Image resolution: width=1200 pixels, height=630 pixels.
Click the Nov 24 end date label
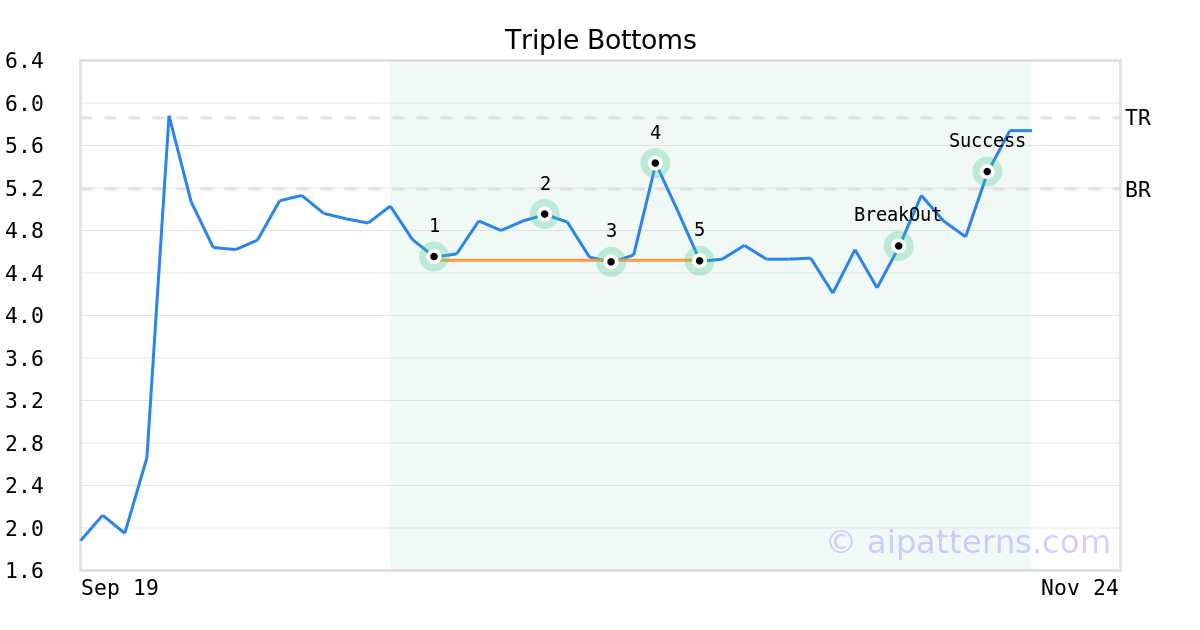[1079, 588]
